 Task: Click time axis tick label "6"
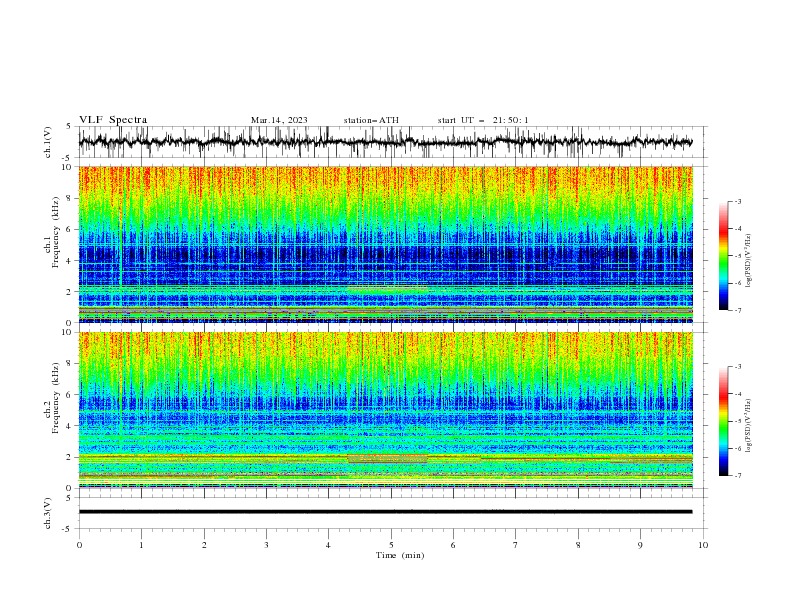tap(454, 545)
